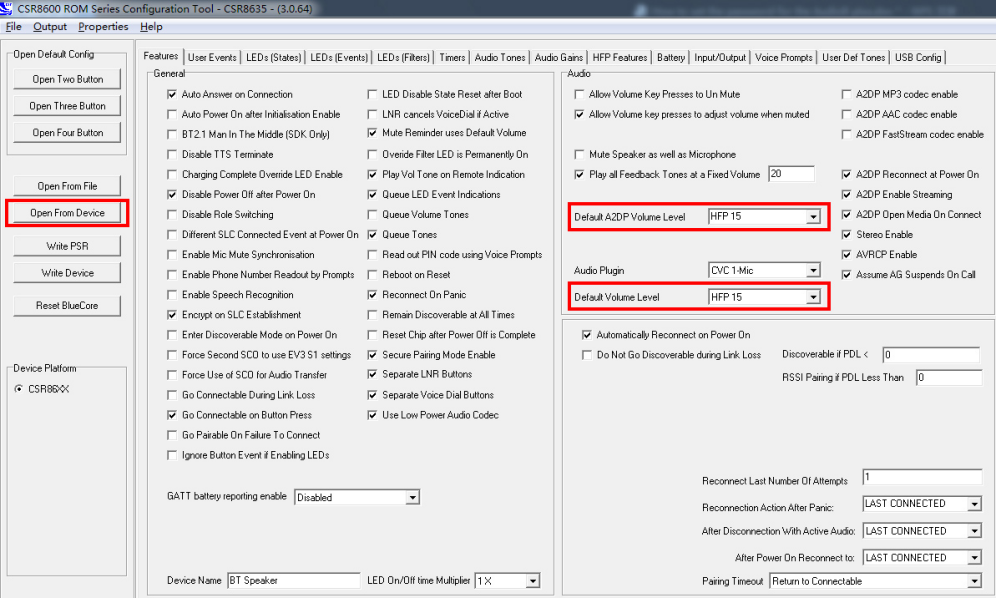Viewport: 996px width, 598px height.
Task: Open LED On/Off time Multiplier dropdown
Action: coord(532,581)
